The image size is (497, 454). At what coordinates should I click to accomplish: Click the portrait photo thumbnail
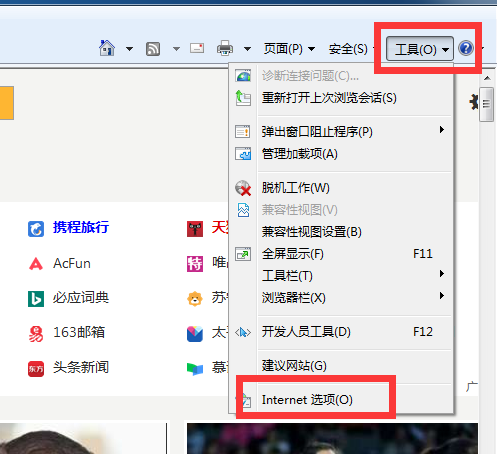(83, 438)
